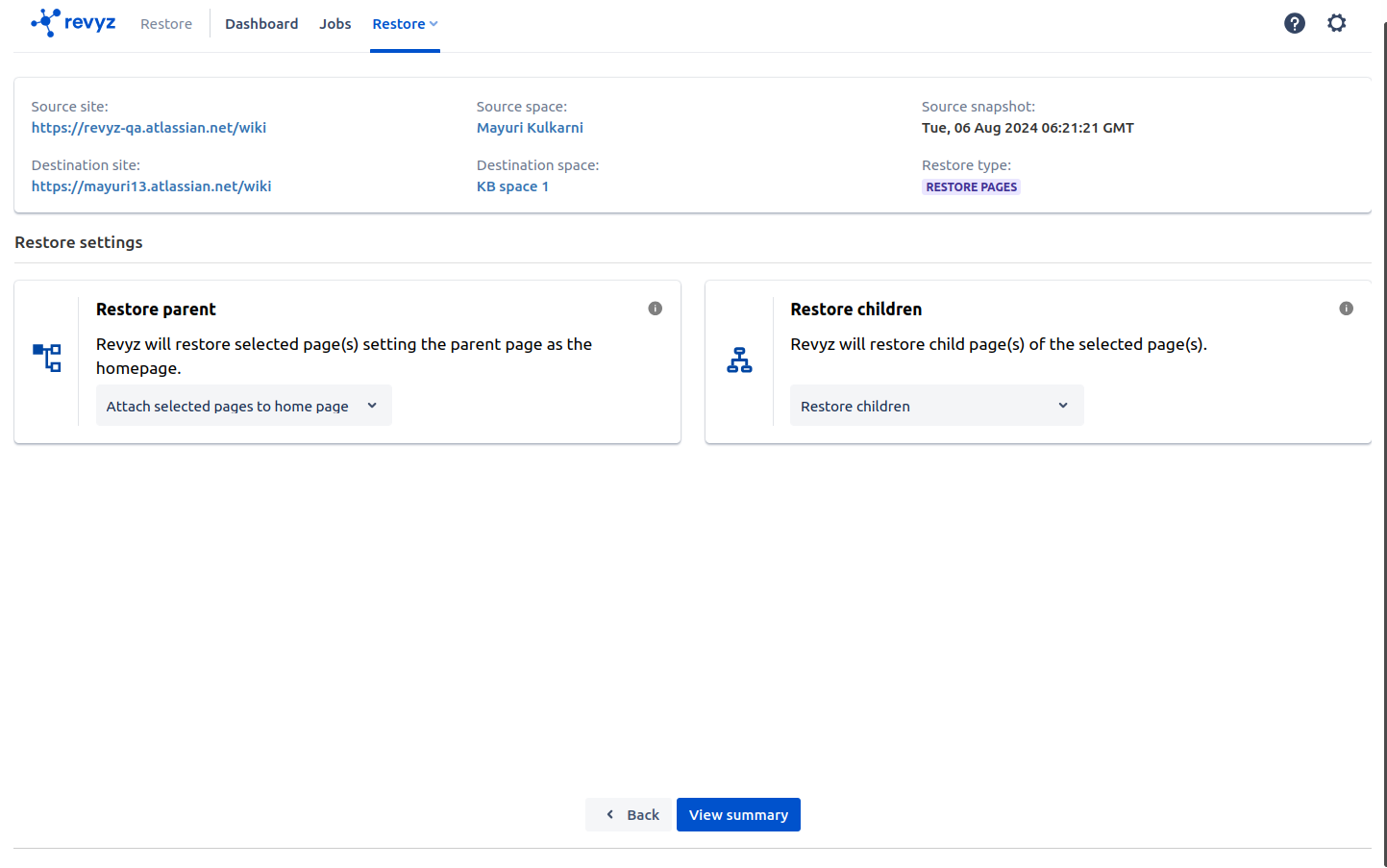Viewport: 1387px width, 868px height.
Task: Click the Restore children info icon
Action: [1346, 309]
